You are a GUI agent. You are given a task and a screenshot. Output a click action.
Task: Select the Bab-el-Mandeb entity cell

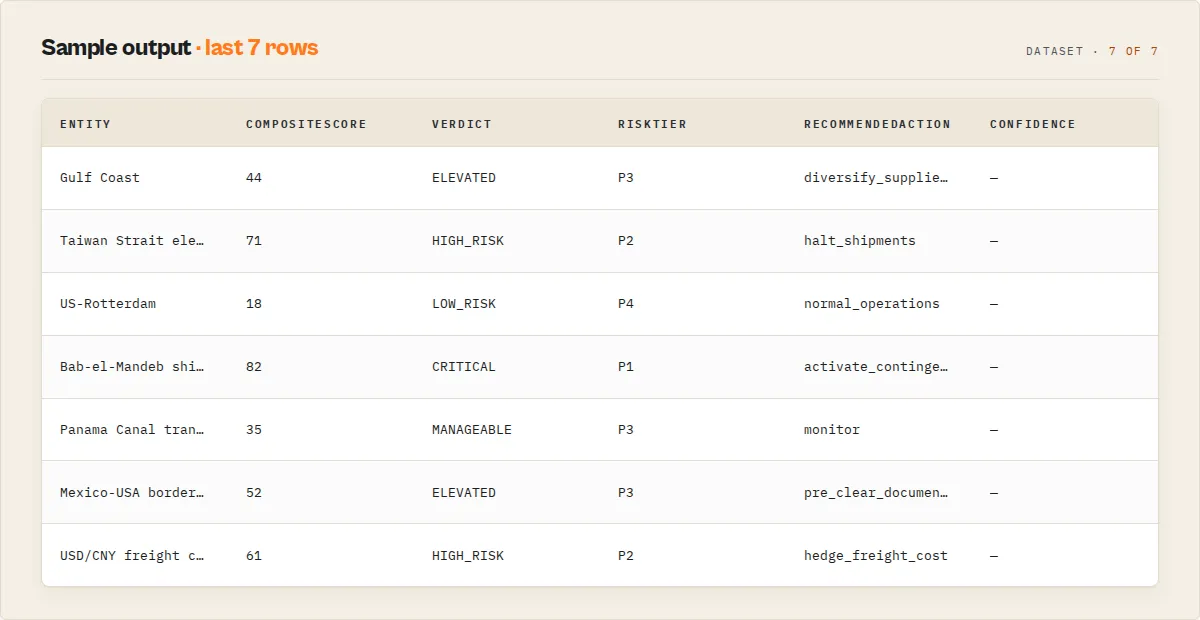(x=132, y=367)
